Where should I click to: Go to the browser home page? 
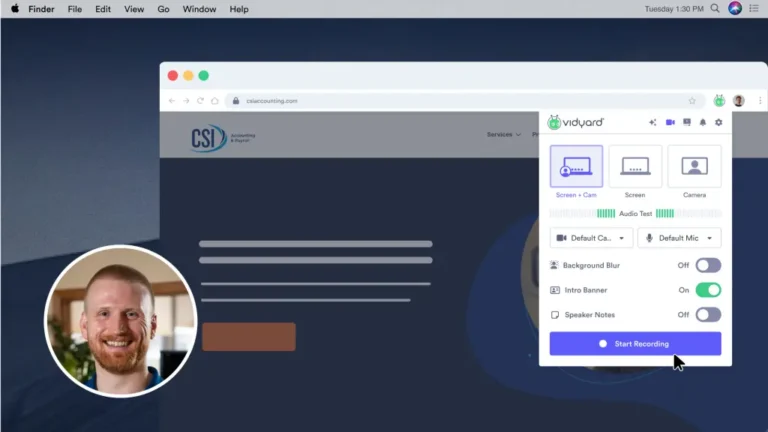click(x=215, y=101)
